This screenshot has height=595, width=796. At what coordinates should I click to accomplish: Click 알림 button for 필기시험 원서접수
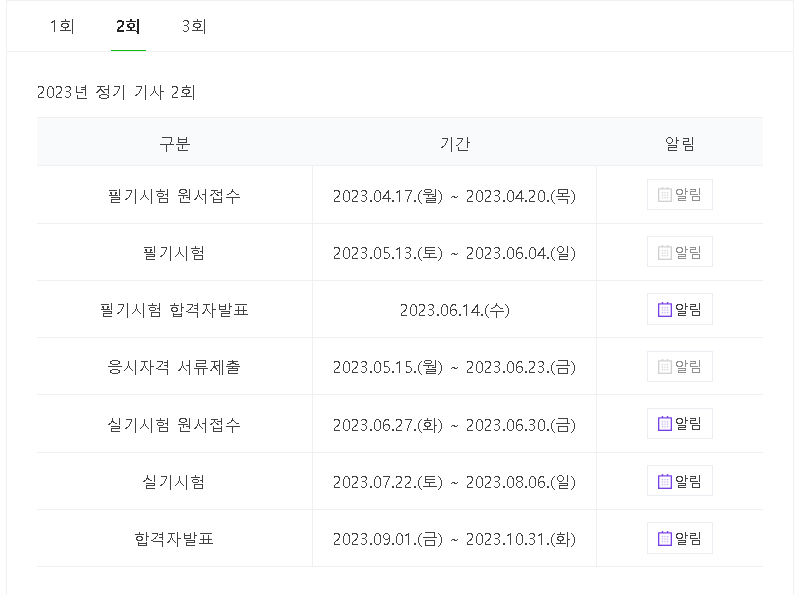(680, 194)
